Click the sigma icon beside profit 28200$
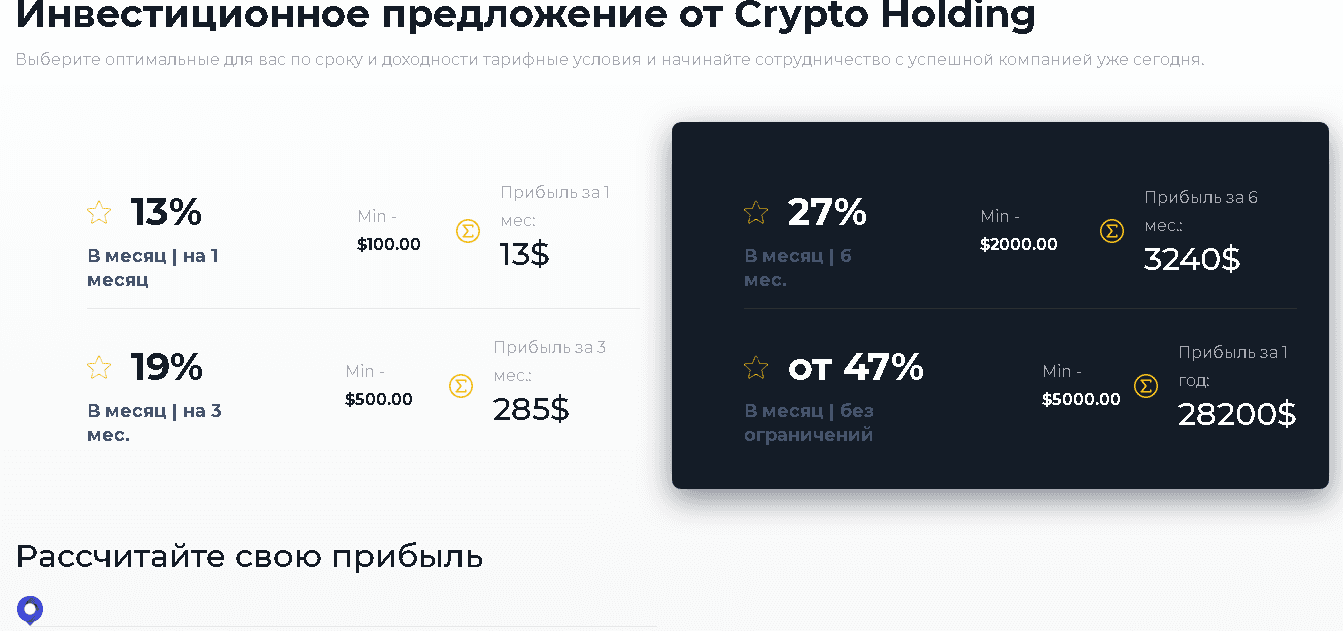This screenshot has height=631, width=1343. pyautogui.click(x=1145, y=385)
